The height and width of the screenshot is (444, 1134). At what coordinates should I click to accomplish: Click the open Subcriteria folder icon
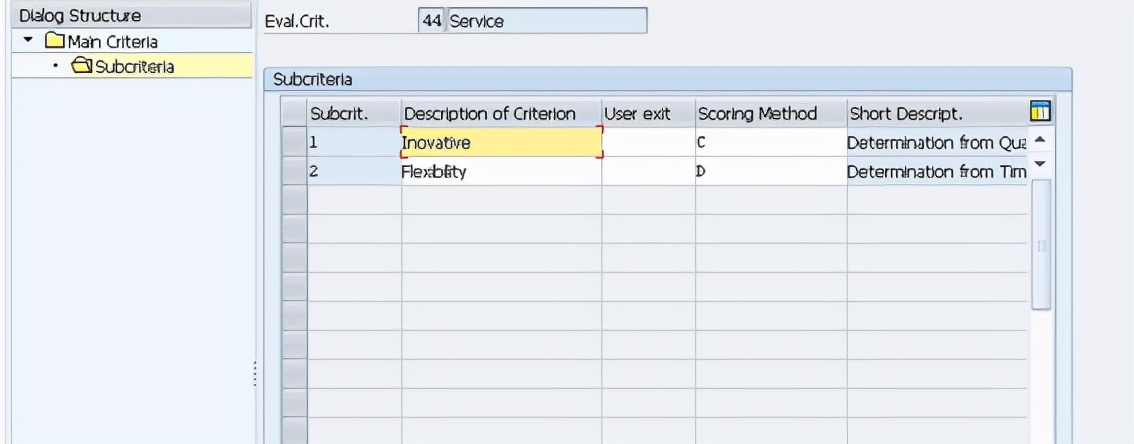[82, 67]
